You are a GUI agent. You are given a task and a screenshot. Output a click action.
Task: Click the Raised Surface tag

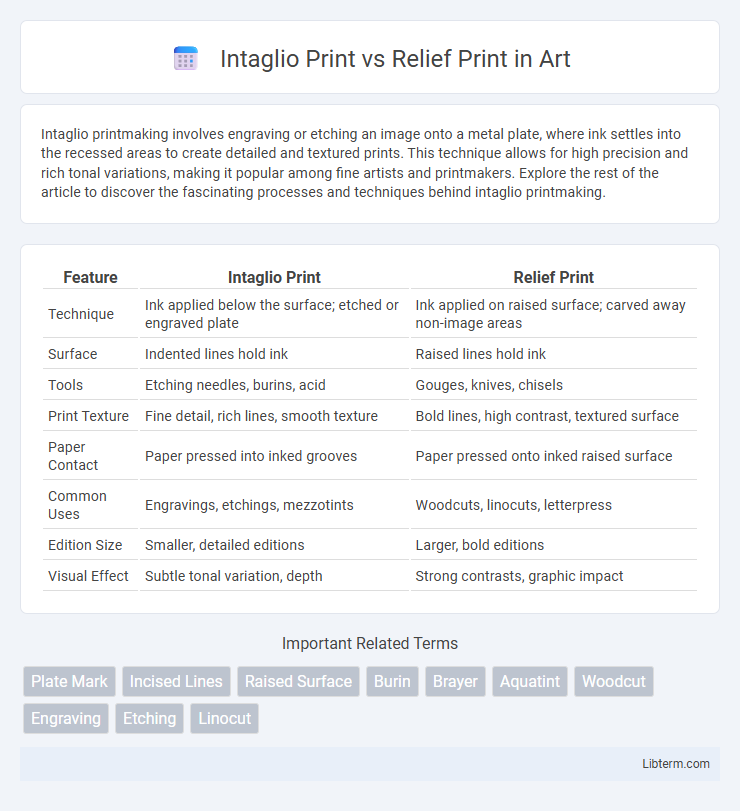[298, 681]
